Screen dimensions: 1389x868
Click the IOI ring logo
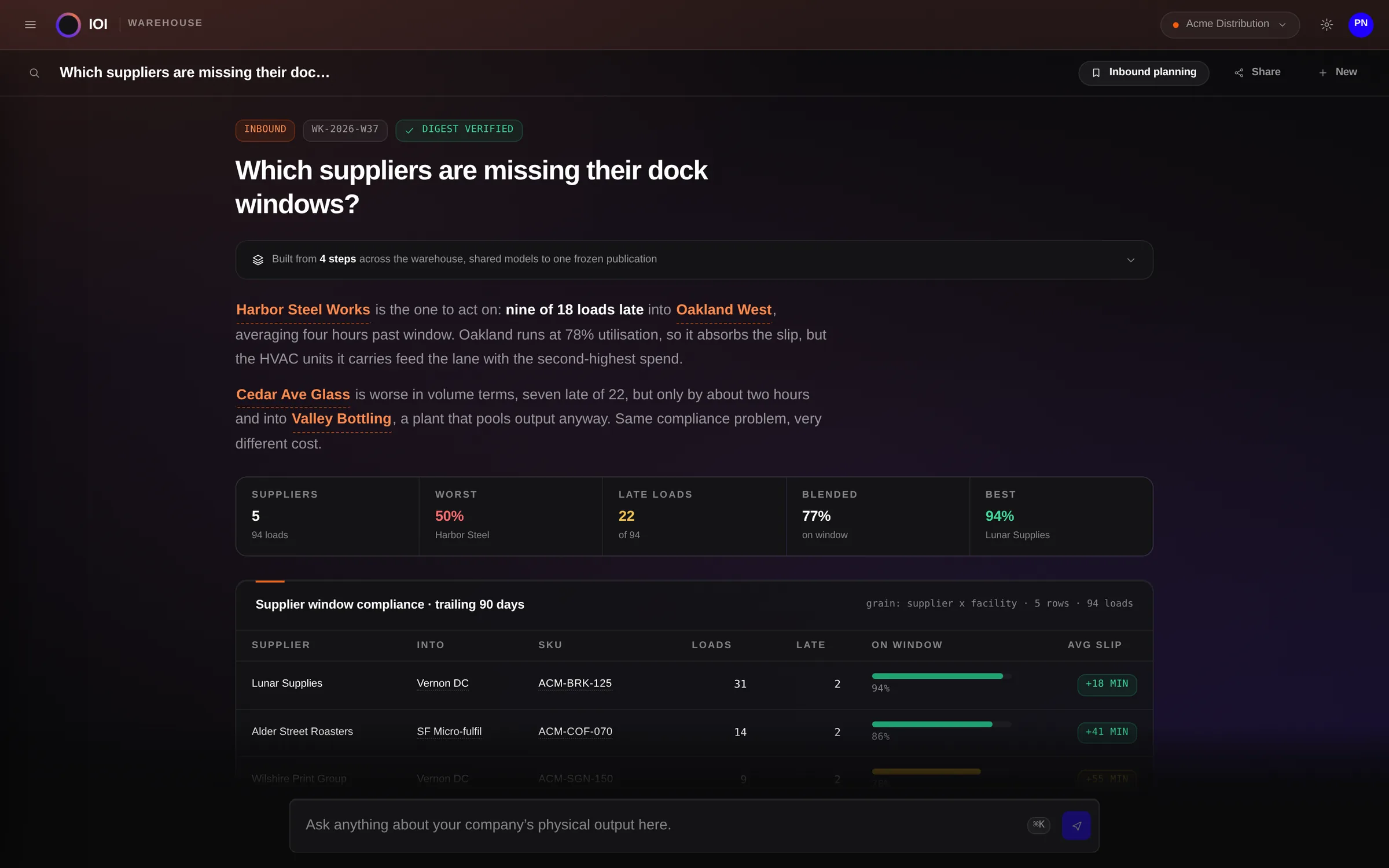(68, 24)
